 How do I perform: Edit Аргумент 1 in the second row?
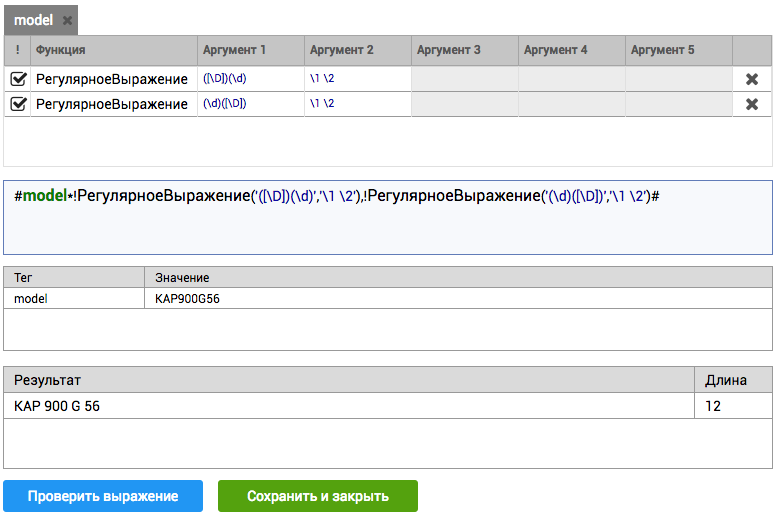(250, 104)
